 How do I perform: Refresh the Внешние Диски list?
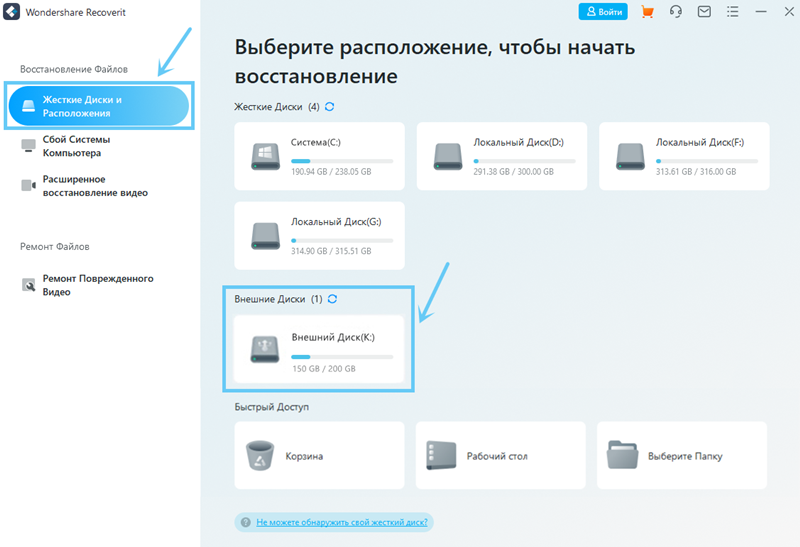[x=332, y=299]
